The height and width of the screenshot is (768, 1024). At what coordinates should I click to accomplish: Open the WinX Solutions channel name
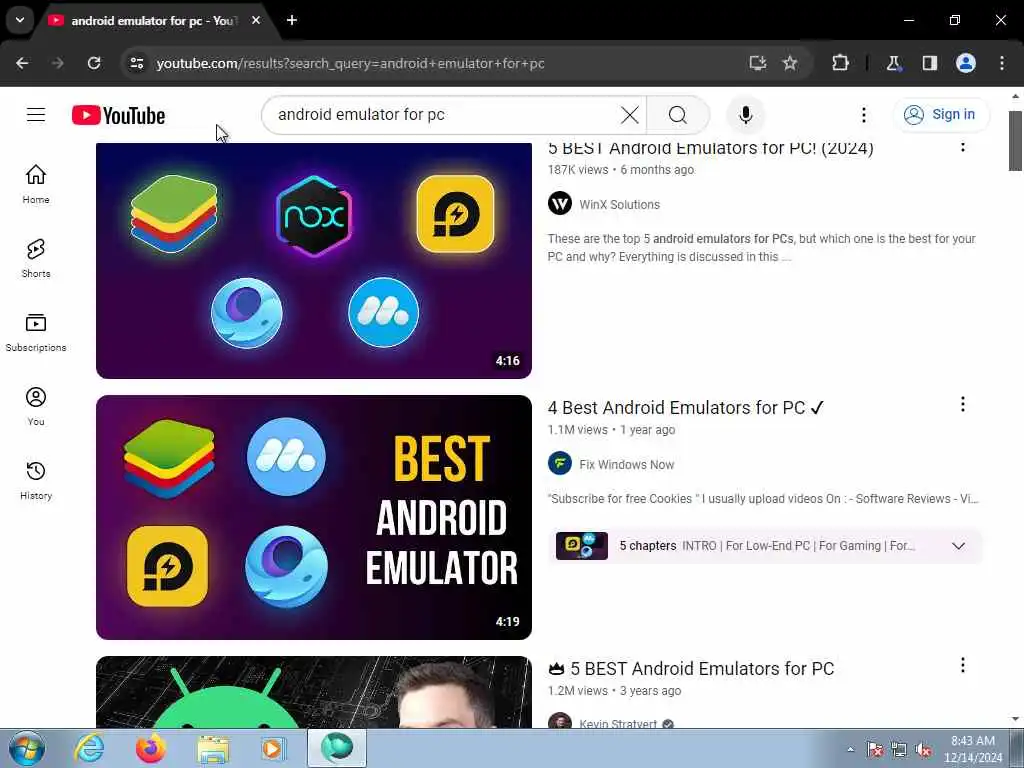[619, 204]
